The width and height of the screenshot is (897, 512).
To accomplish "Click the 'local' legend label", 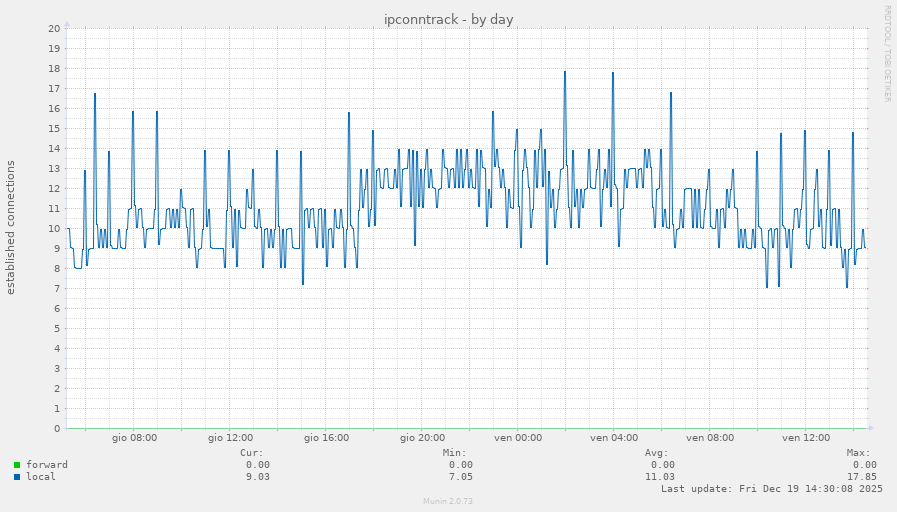I will 40,477.
